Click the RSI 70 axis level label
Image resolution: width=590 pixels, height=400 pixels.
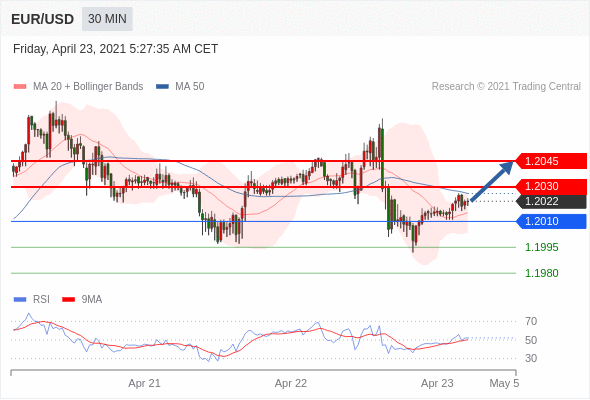click(531, 321)
